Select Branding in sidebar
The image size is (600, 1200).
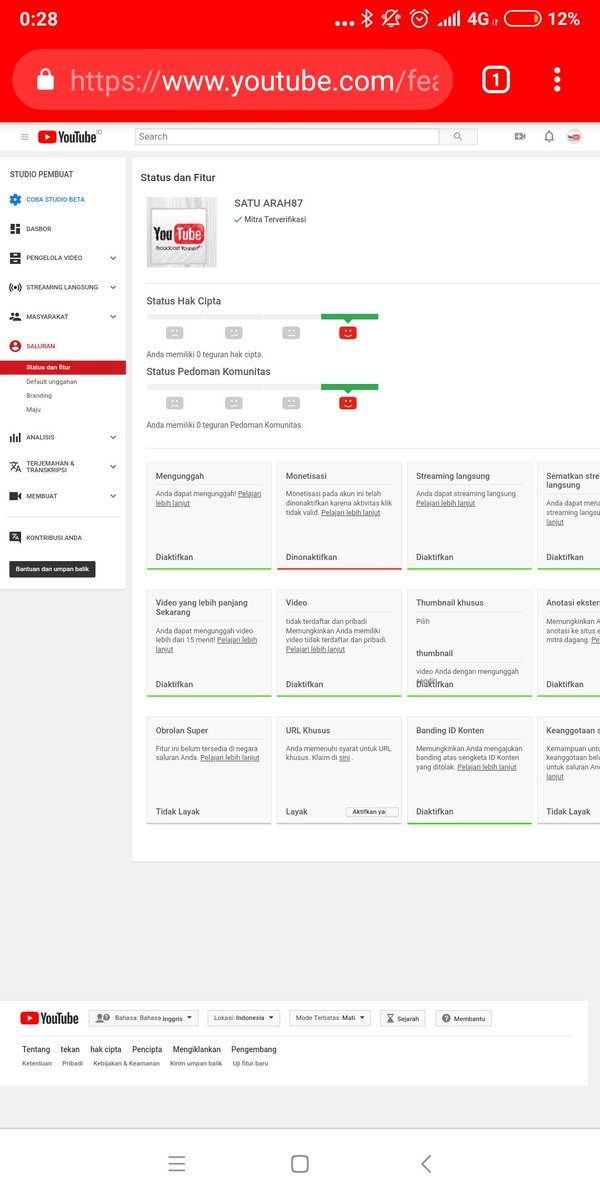click(39, 396)
